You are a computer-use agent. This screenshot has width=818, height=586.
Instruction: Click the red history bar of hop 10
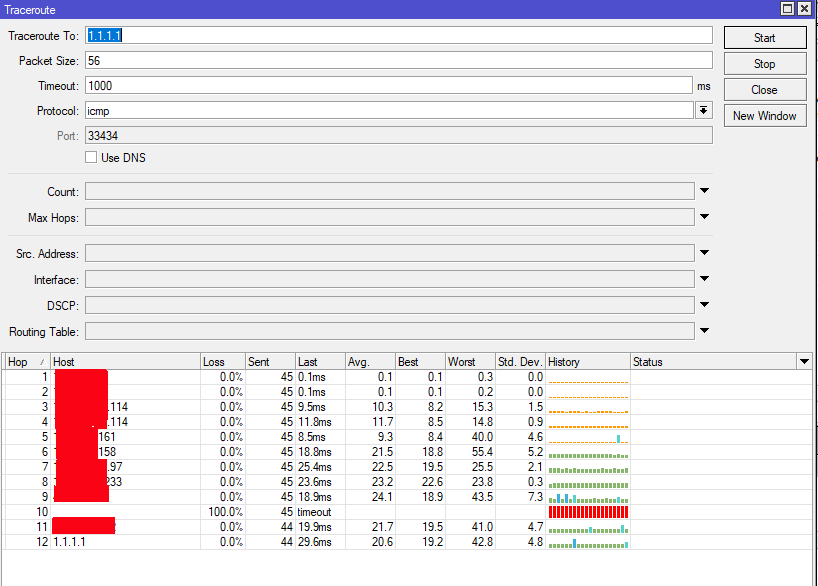(588, 512)
